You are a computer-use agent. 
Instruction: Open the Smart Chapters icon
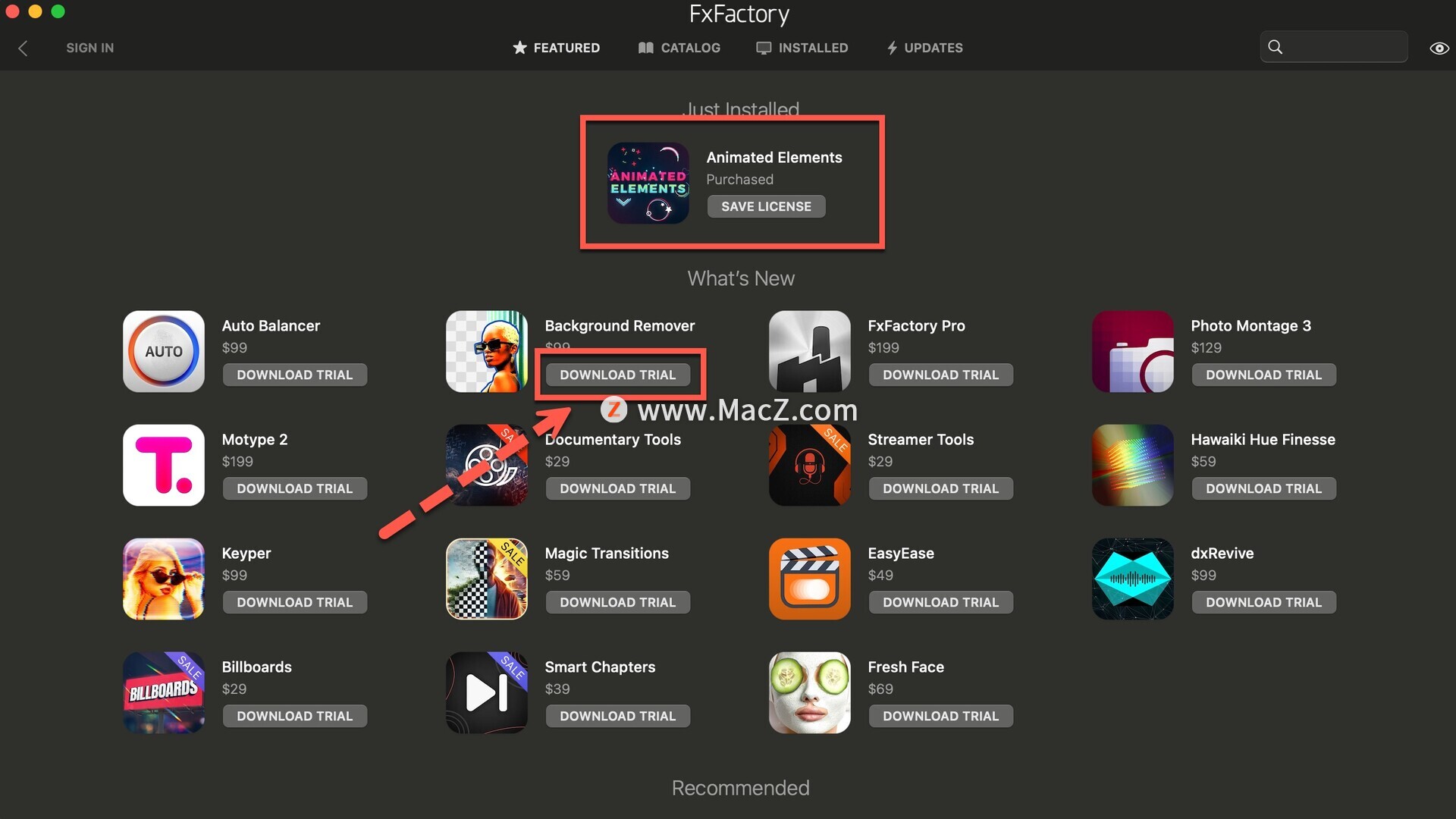coord(487,692)
